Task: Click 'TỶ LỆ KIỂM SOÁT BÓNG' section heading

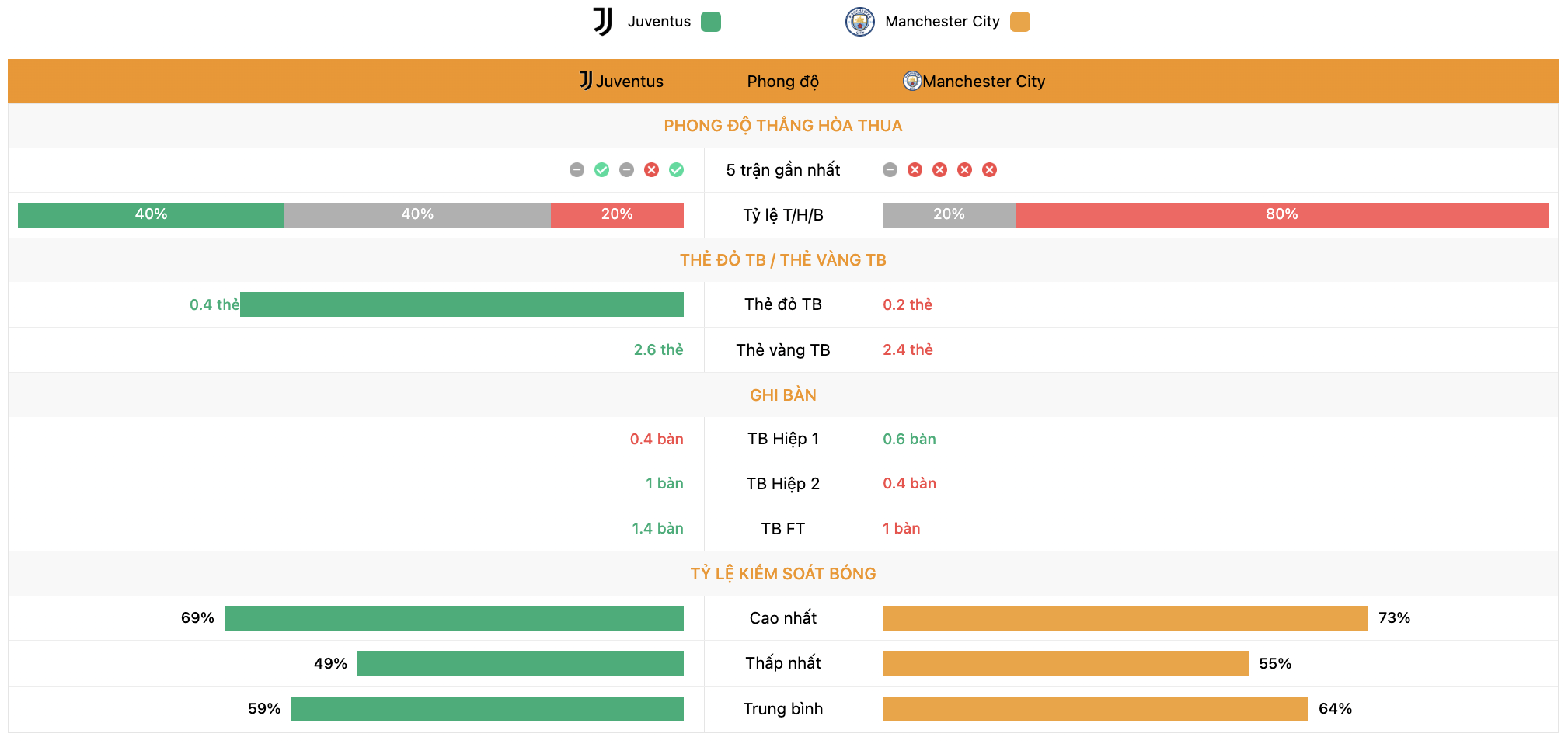Action: (783, 574)
